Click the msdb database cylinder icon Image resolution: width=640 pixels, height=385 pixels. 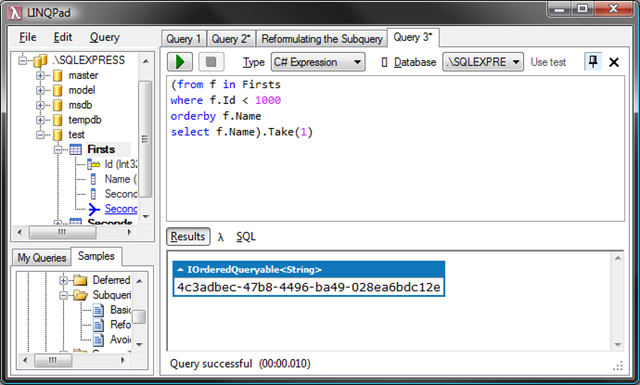(x=58, y=105)
